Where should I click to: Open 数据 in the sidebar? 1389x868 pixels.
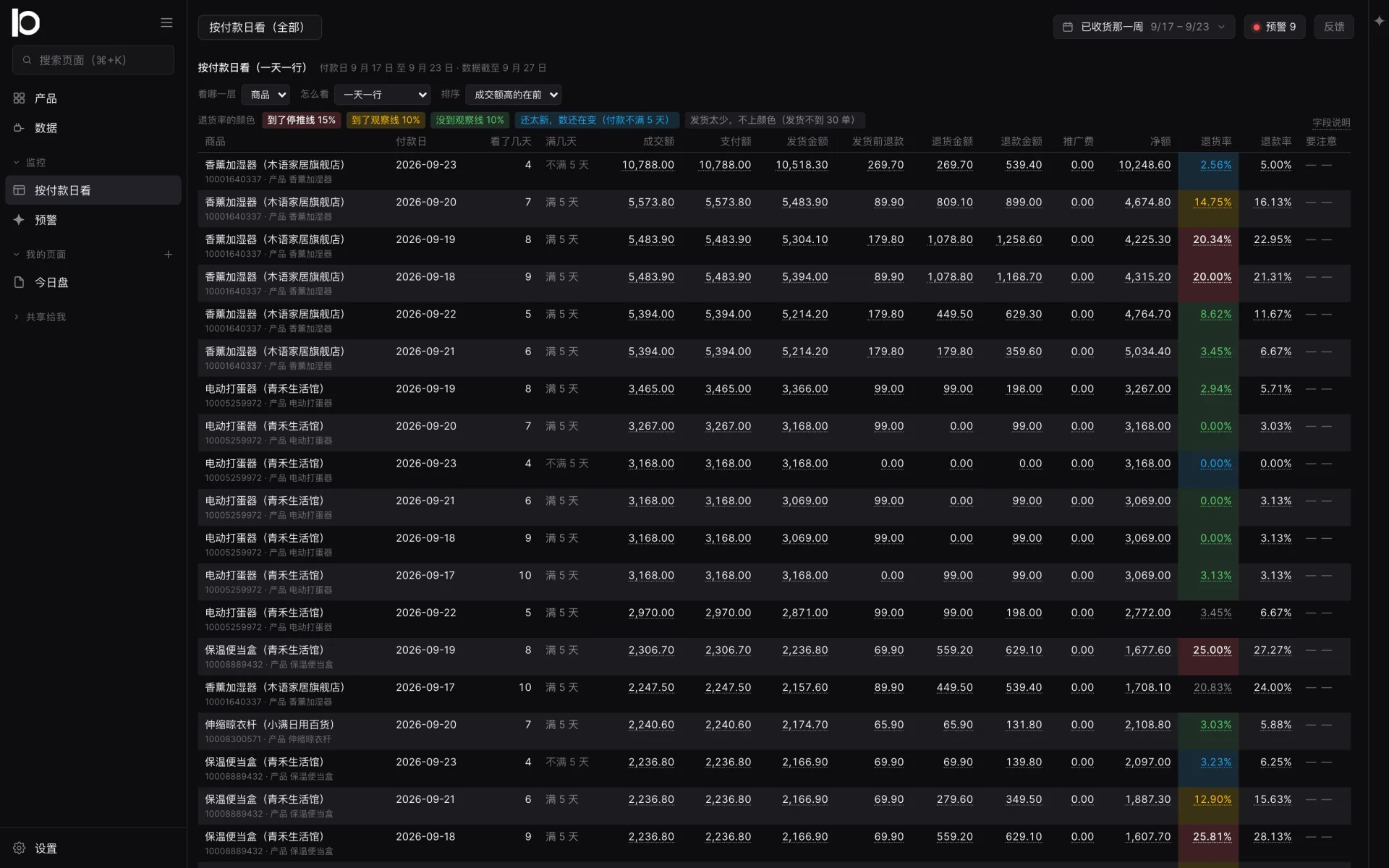tap(93, 128)
